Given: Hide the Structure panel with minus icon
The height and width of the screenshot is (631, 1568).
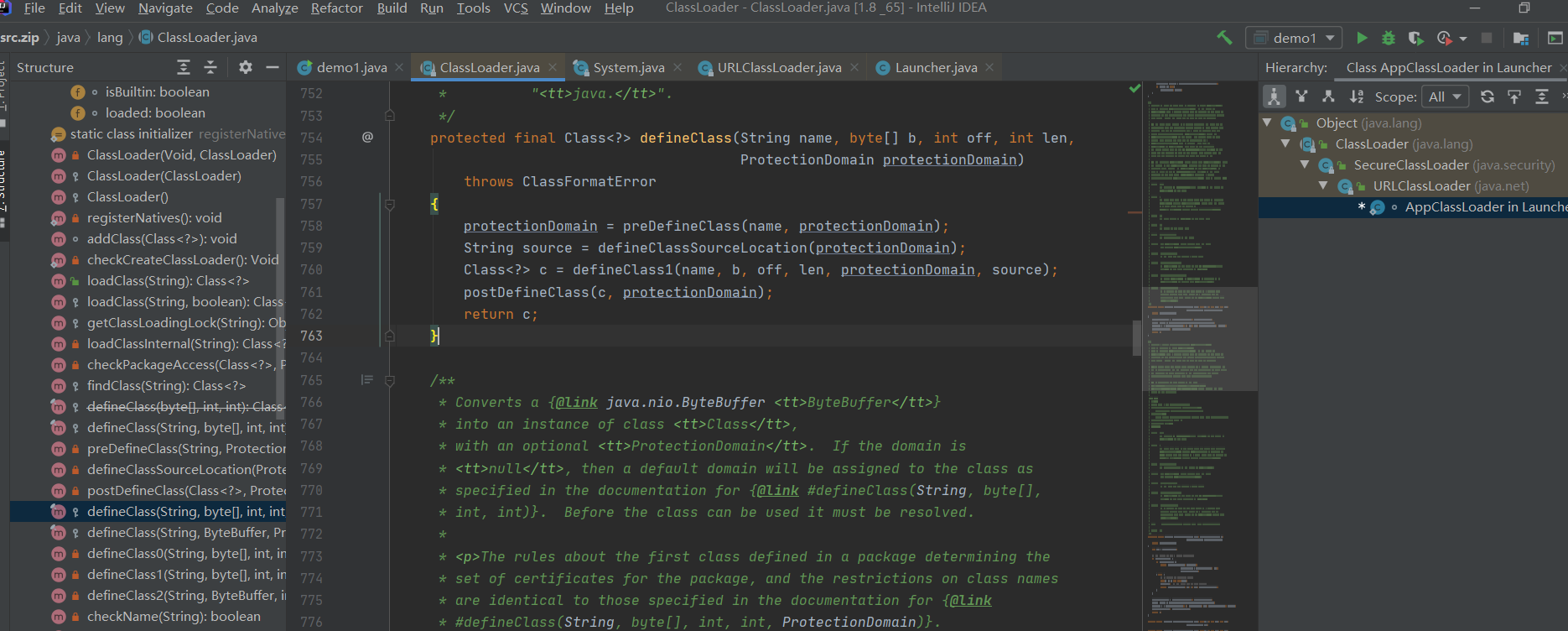Looking at the screenshot, I should [272, 67].
